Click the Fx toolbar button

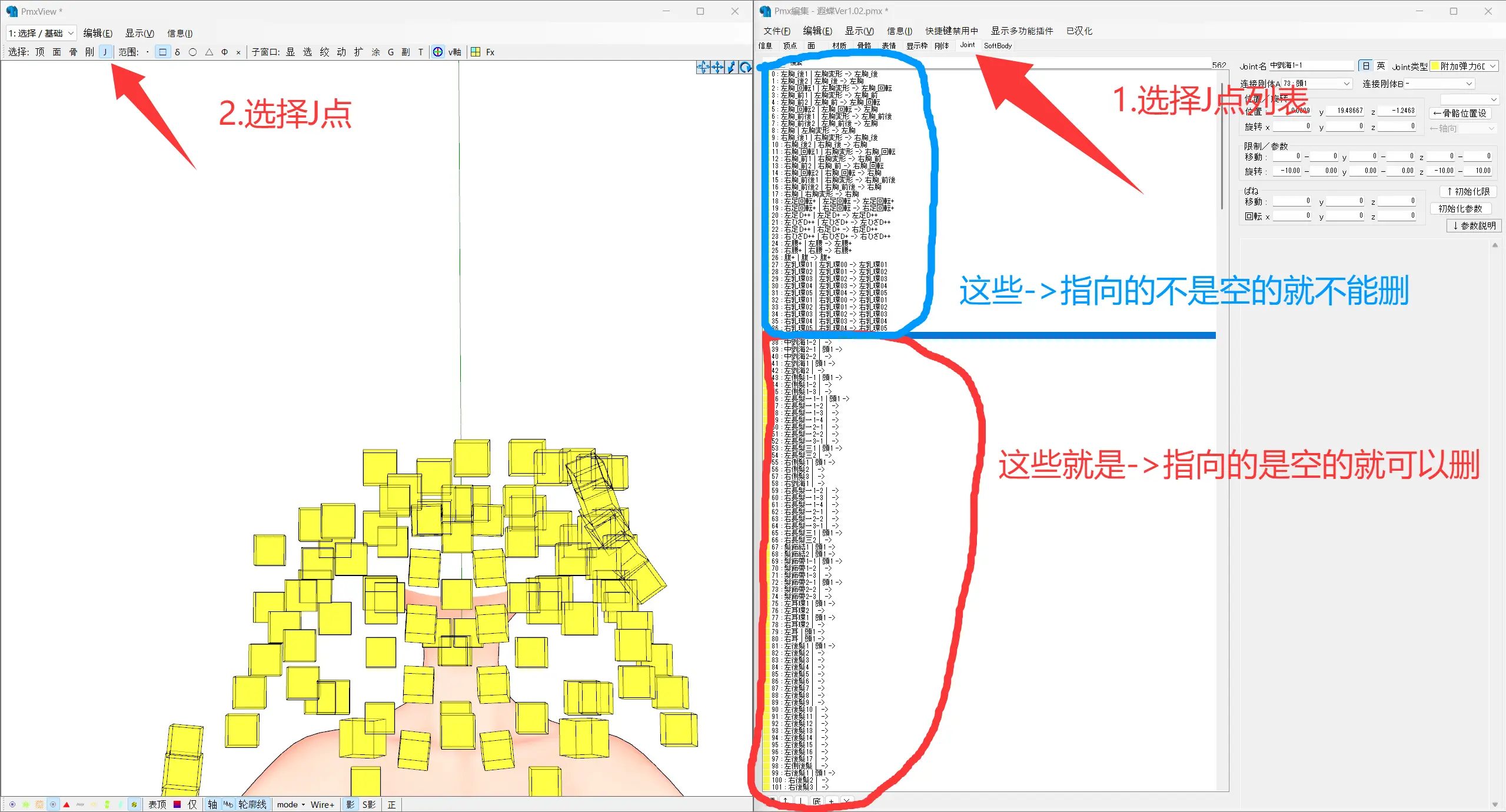click(490, 52)
